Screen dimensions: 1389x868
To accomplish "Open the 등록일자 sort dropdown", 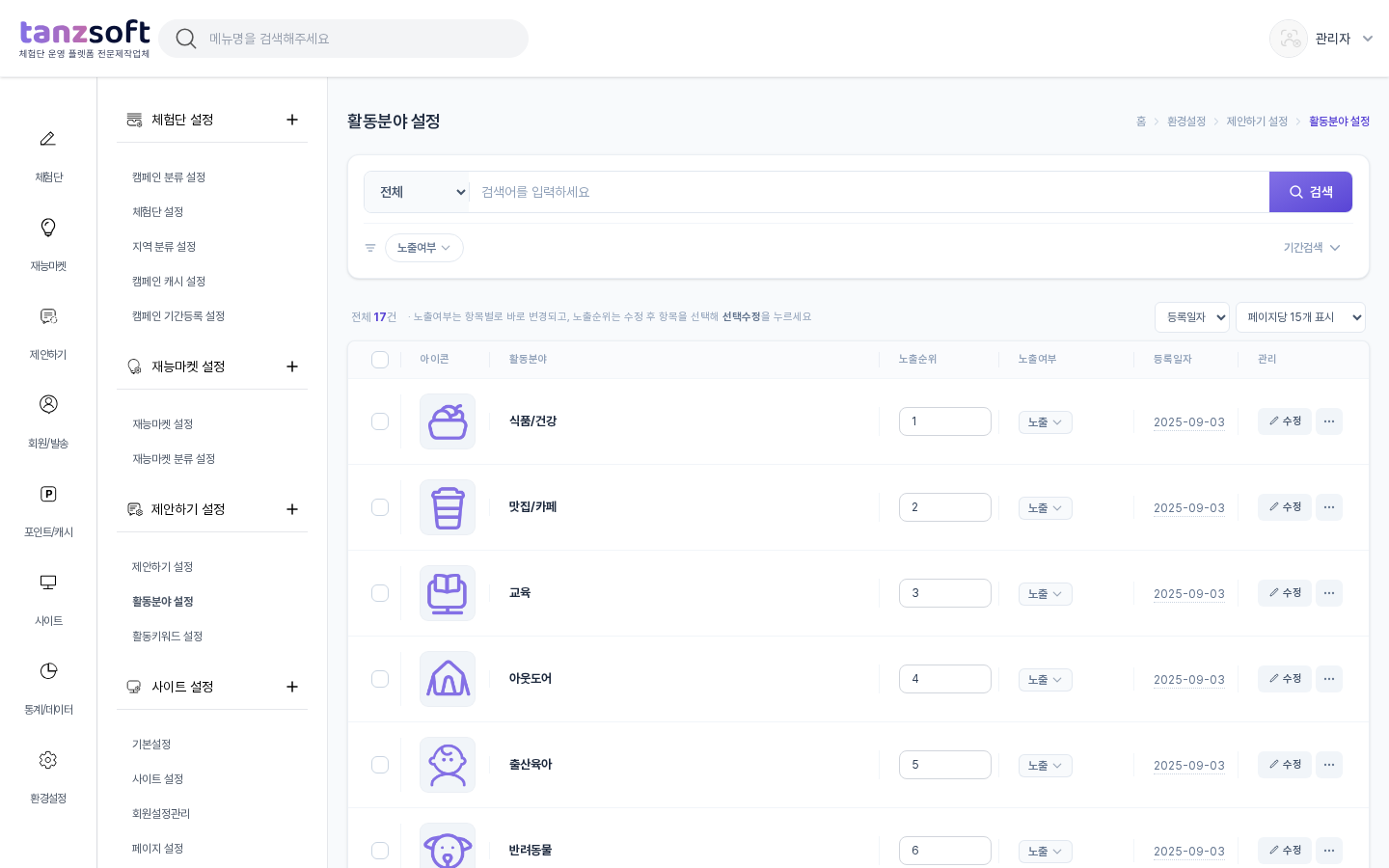I will coord(1192,317).
